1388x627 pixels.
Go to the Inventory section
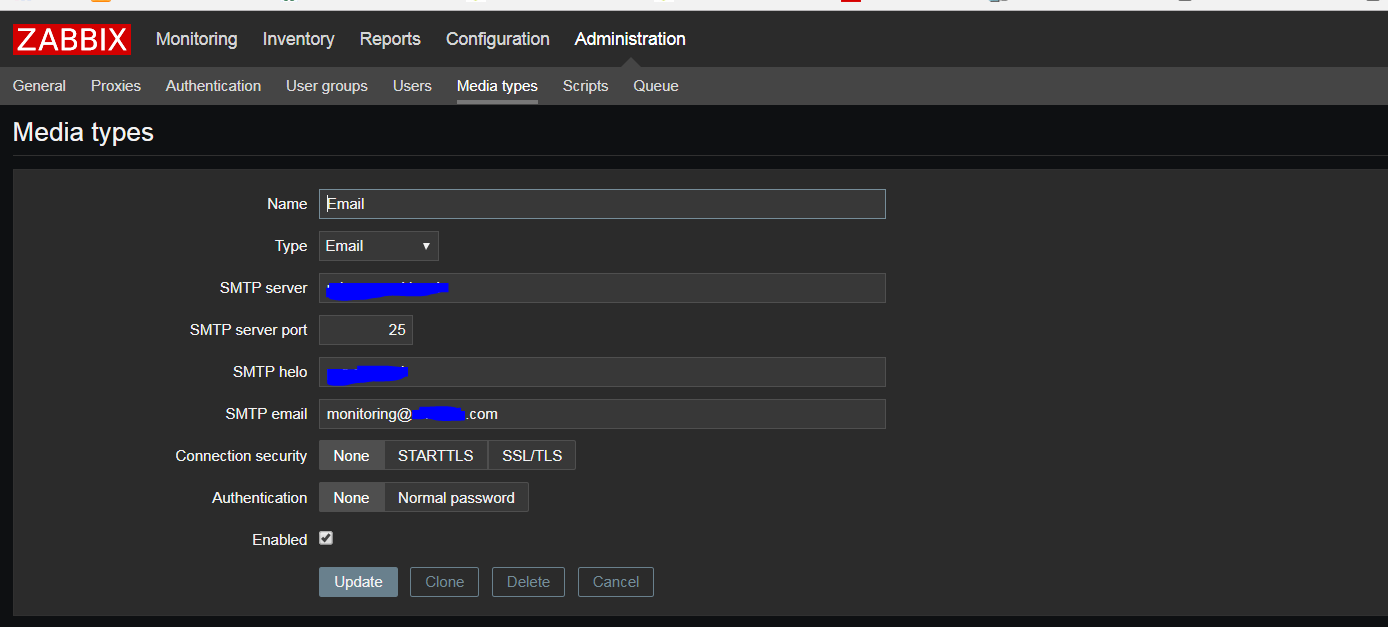[298, 39]
